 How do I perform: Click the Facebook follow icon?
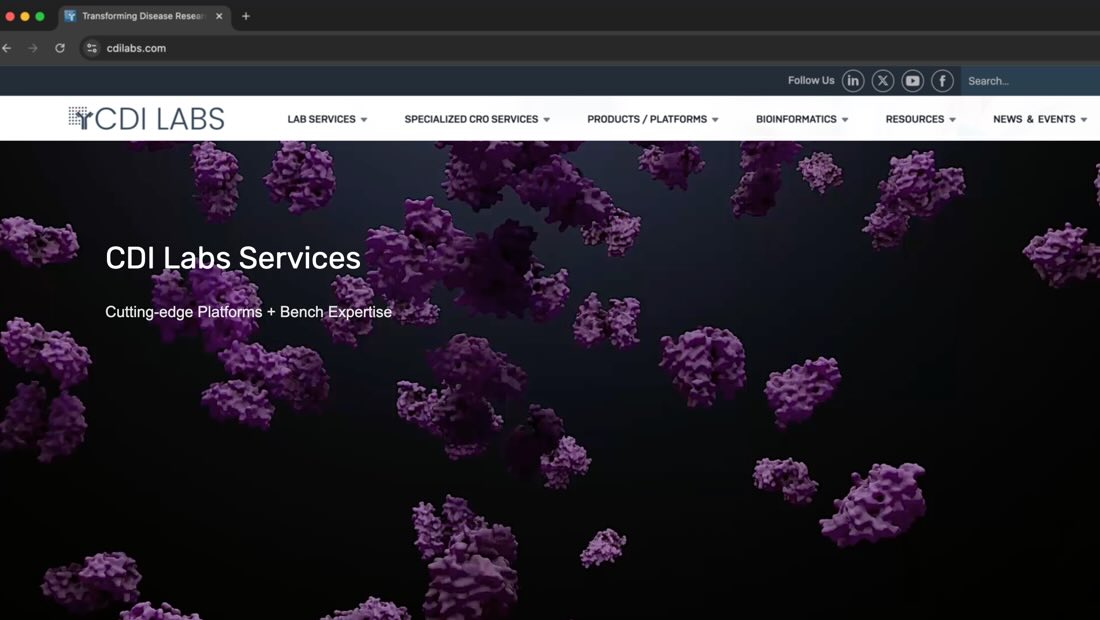point(942,80)
